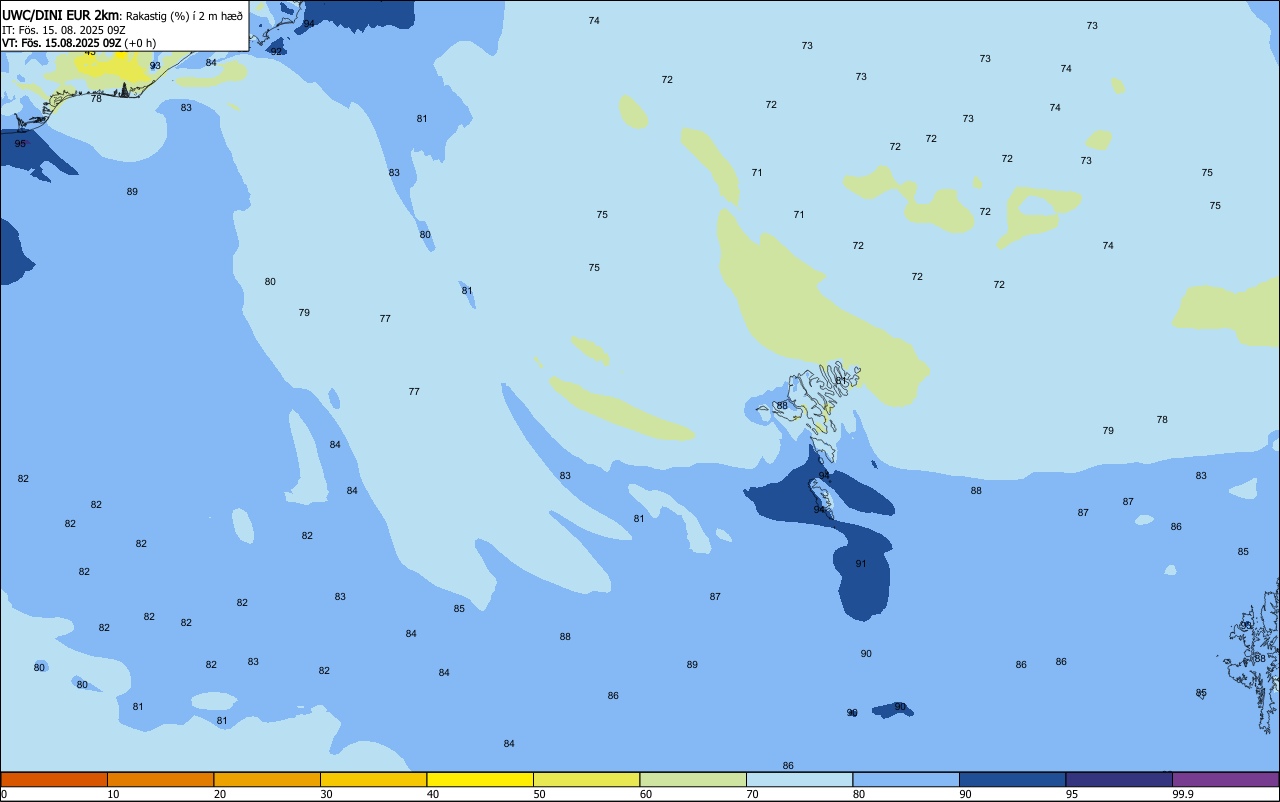This screenshot has width=1280, height=802.
Task: Select the '40' tick label on the color scale
Action: (433, 794)
